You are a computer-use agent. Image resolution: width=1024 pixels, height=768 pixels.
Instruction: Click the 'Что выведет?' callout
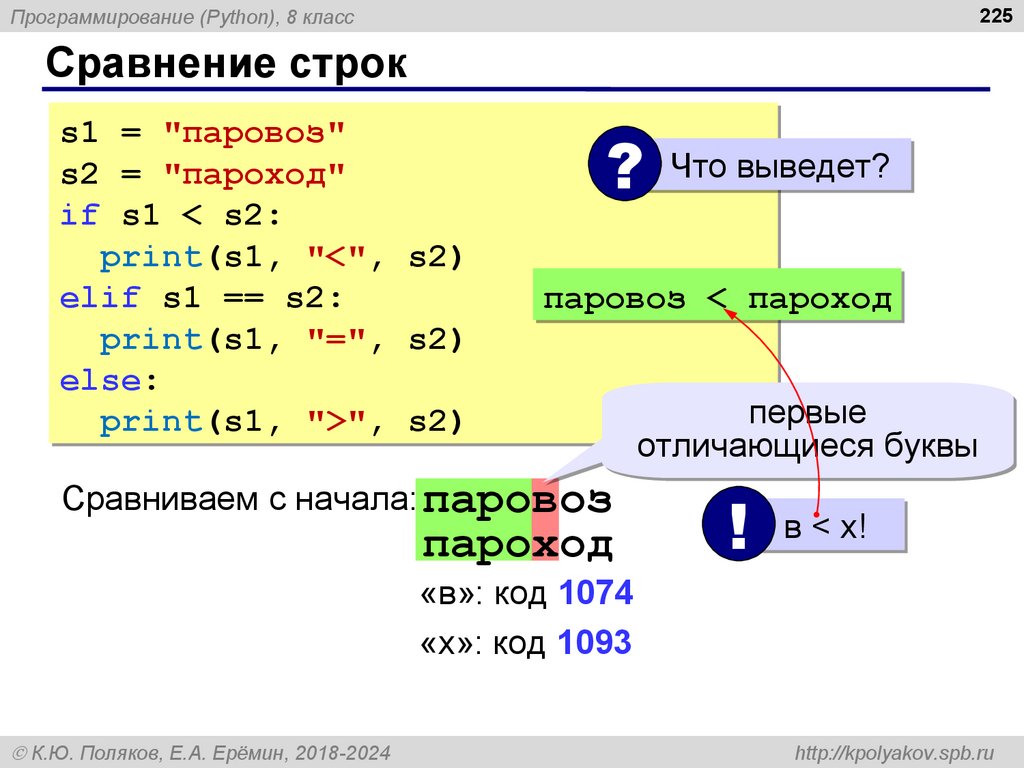click(782, 165)
